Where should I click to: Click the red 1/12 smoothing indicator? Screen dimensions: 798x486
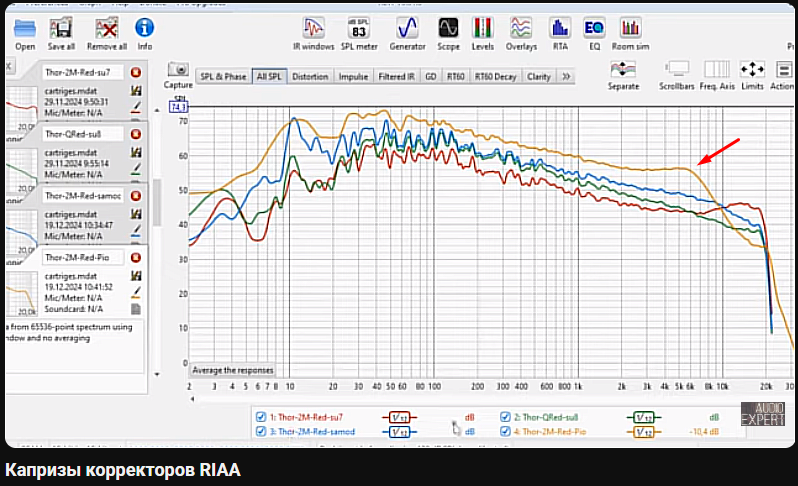400,417
